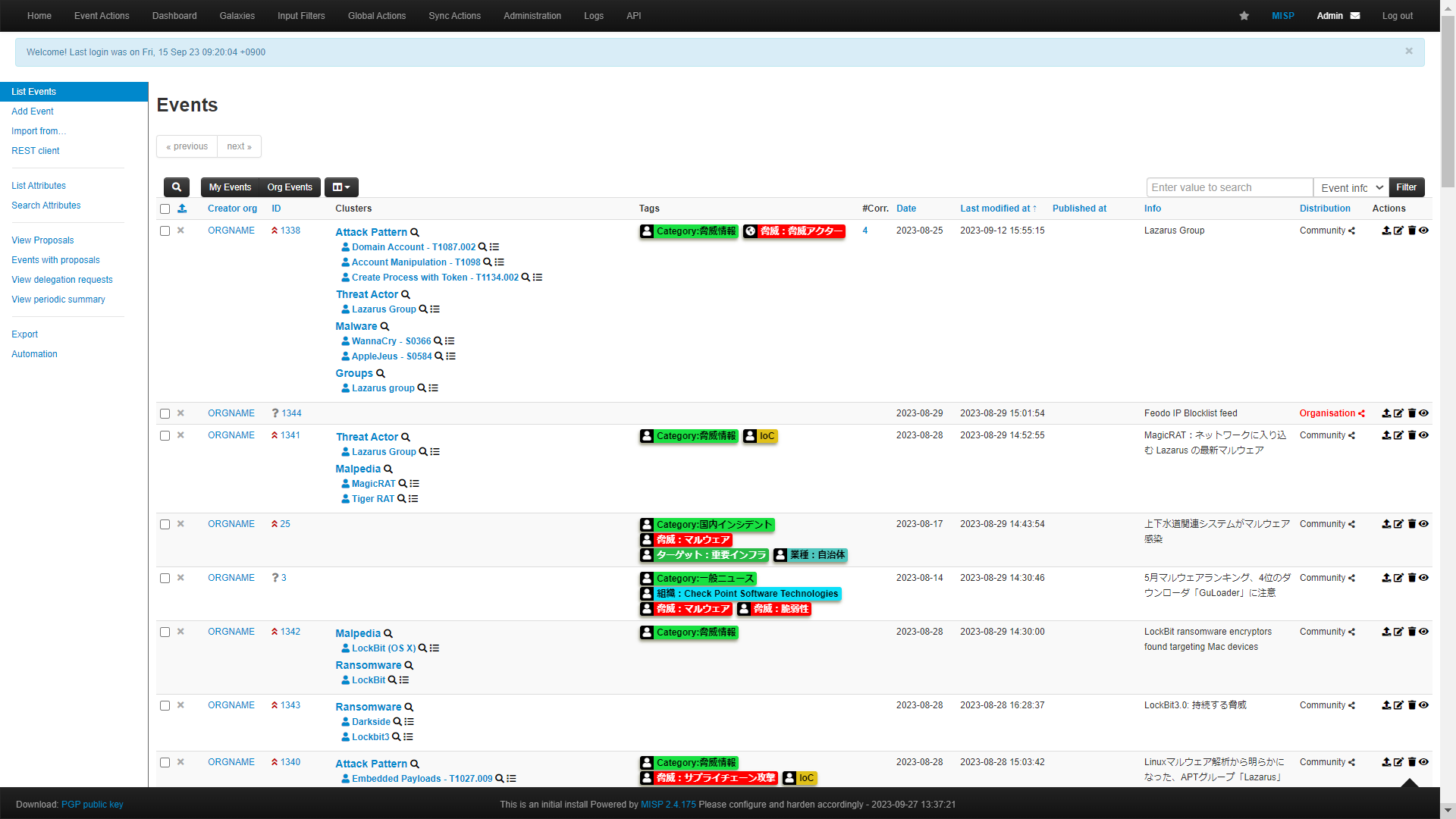
Task: Toggle the select-all checkbox in the table header
Action: pos(165,209)
